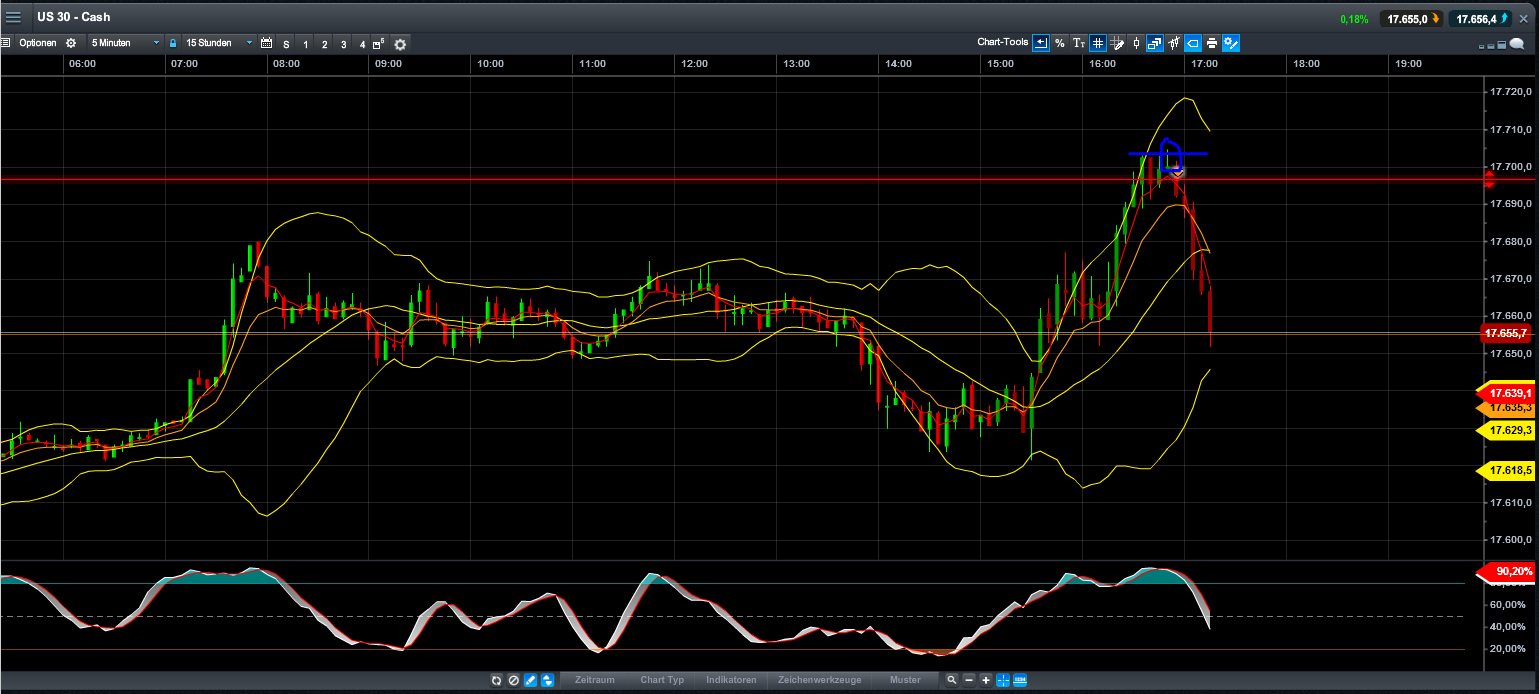This screenshot has width=1539, height=694.
Task: Click the 1234 data values icon
Action: (1020, 680)
